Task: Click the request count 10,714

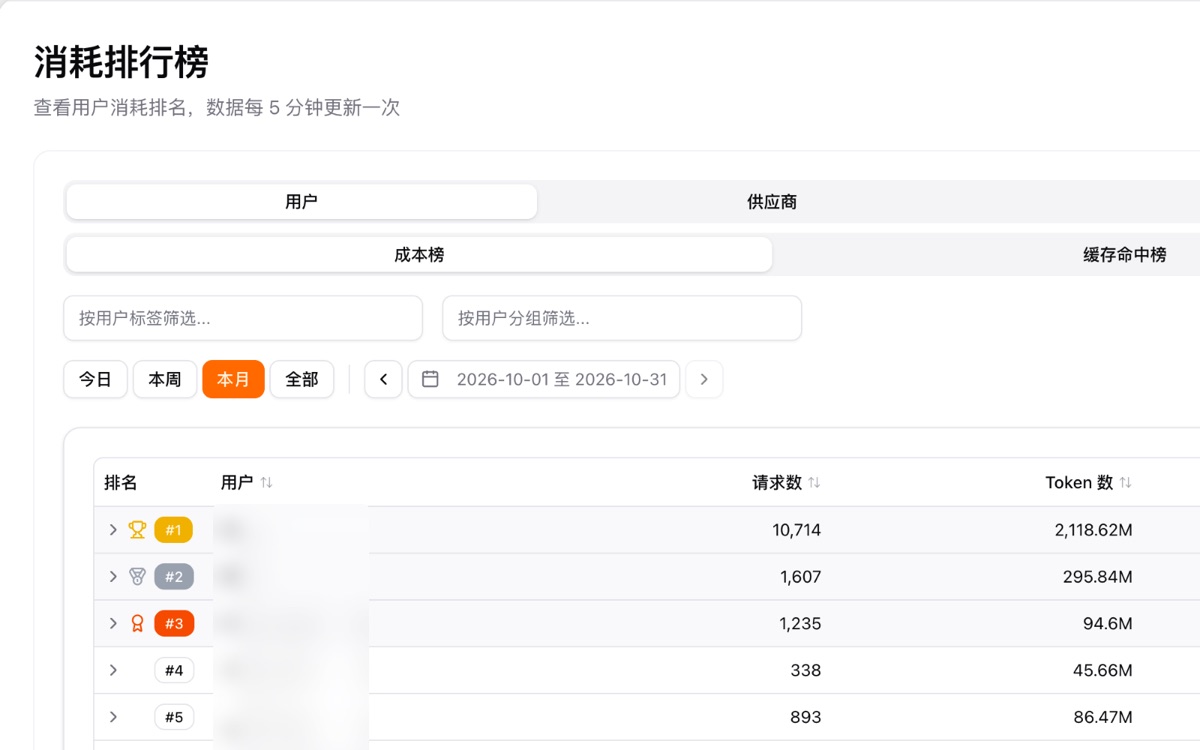Action: pyautogui.click(x=796, y=530)
